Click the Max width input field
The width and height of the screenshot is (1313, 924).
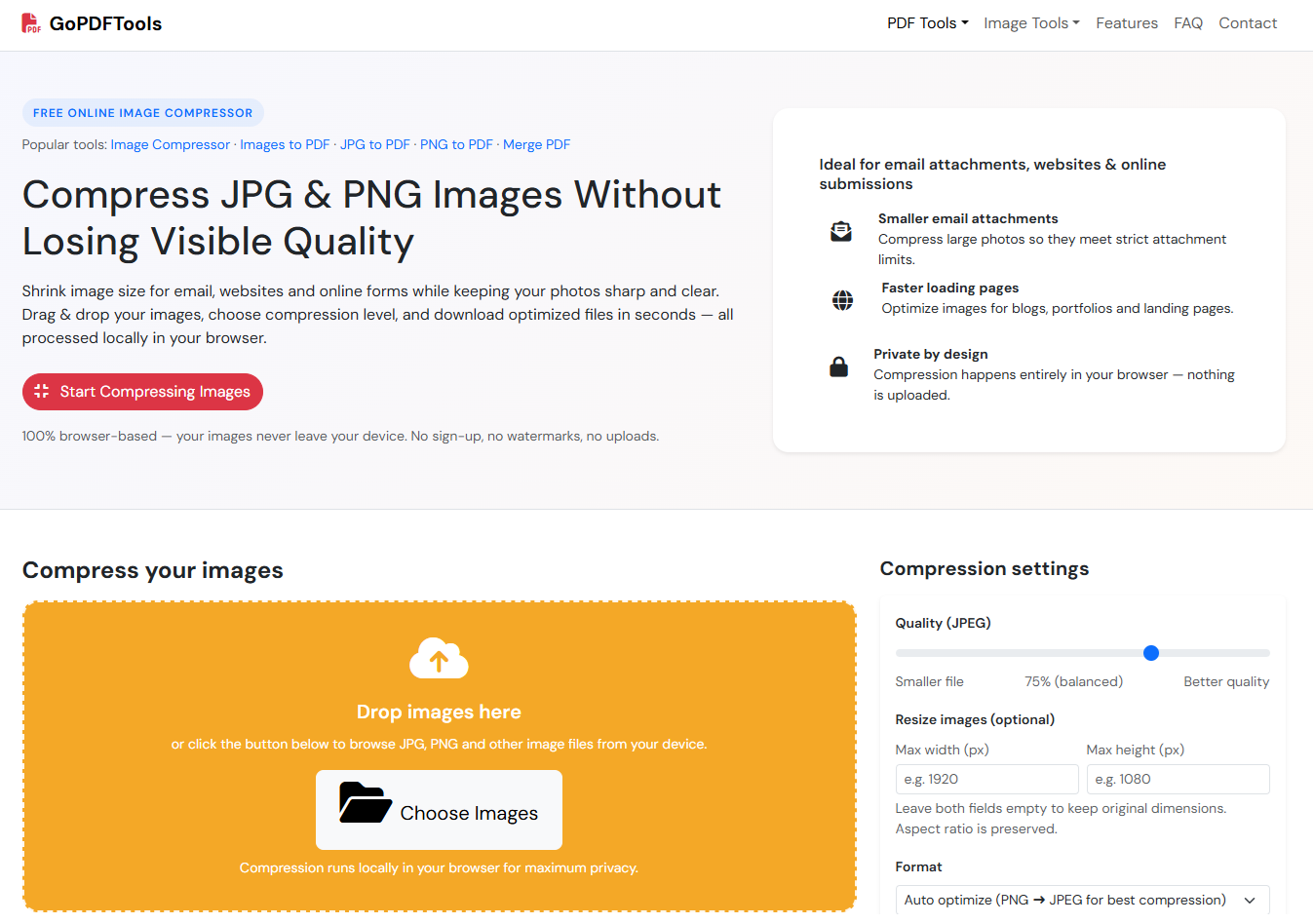pos(986,779)
